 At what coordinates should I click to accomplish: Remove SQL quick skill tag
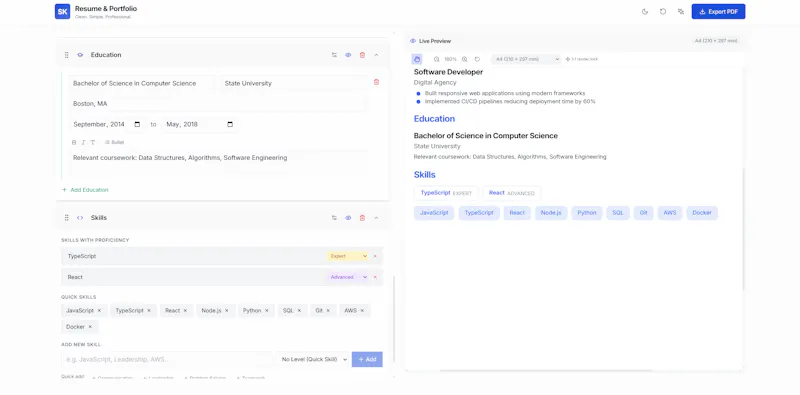pyautogui.click(x=299, y=310)
